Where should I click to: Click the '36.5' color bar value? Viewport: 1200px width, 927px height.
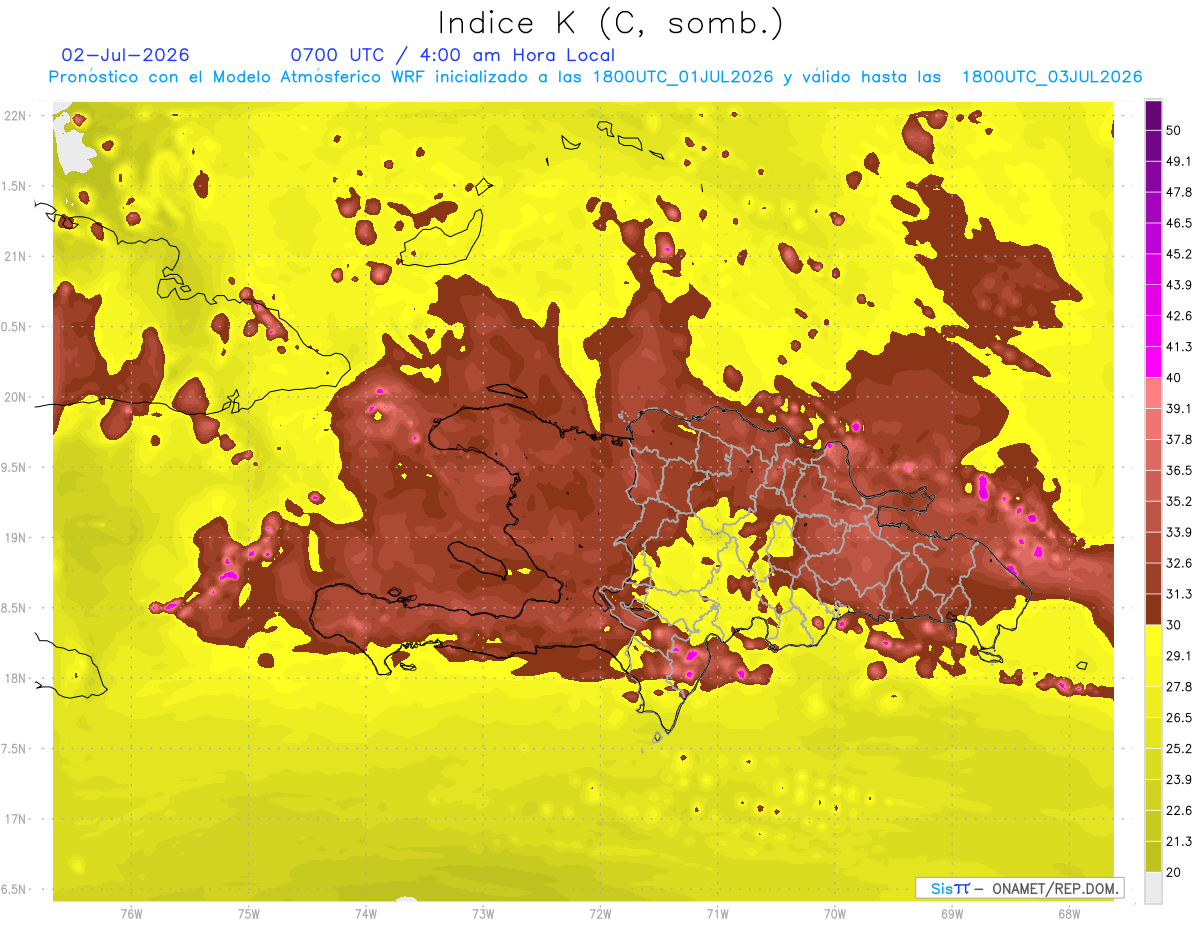pos(1178,470)
